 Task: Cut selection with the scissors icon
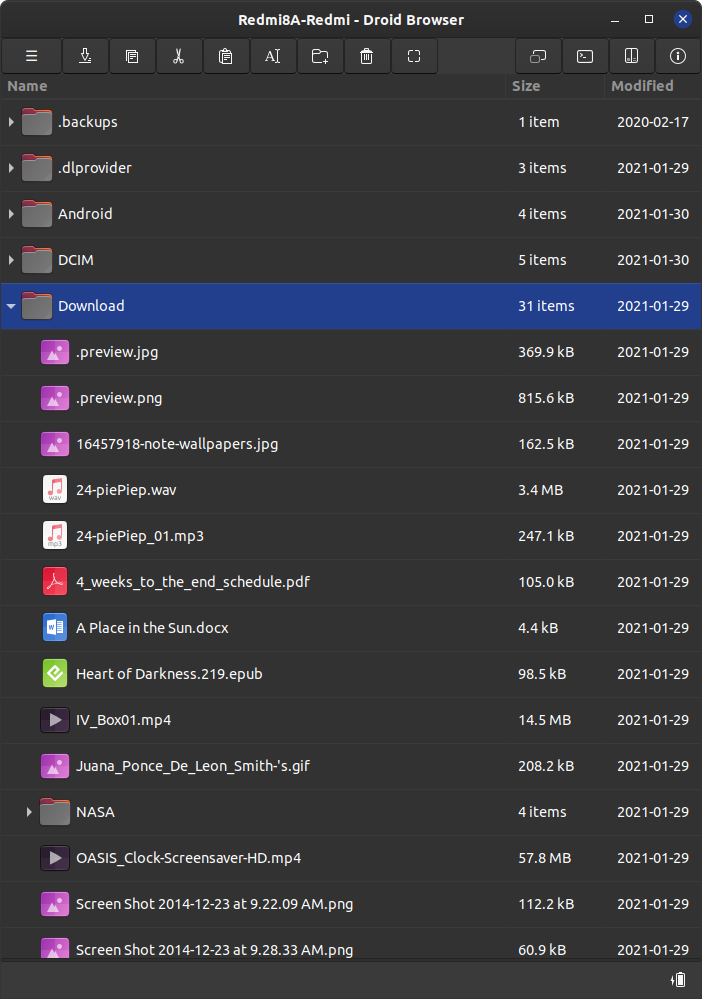pyautogui.click(x=179, y=56)
